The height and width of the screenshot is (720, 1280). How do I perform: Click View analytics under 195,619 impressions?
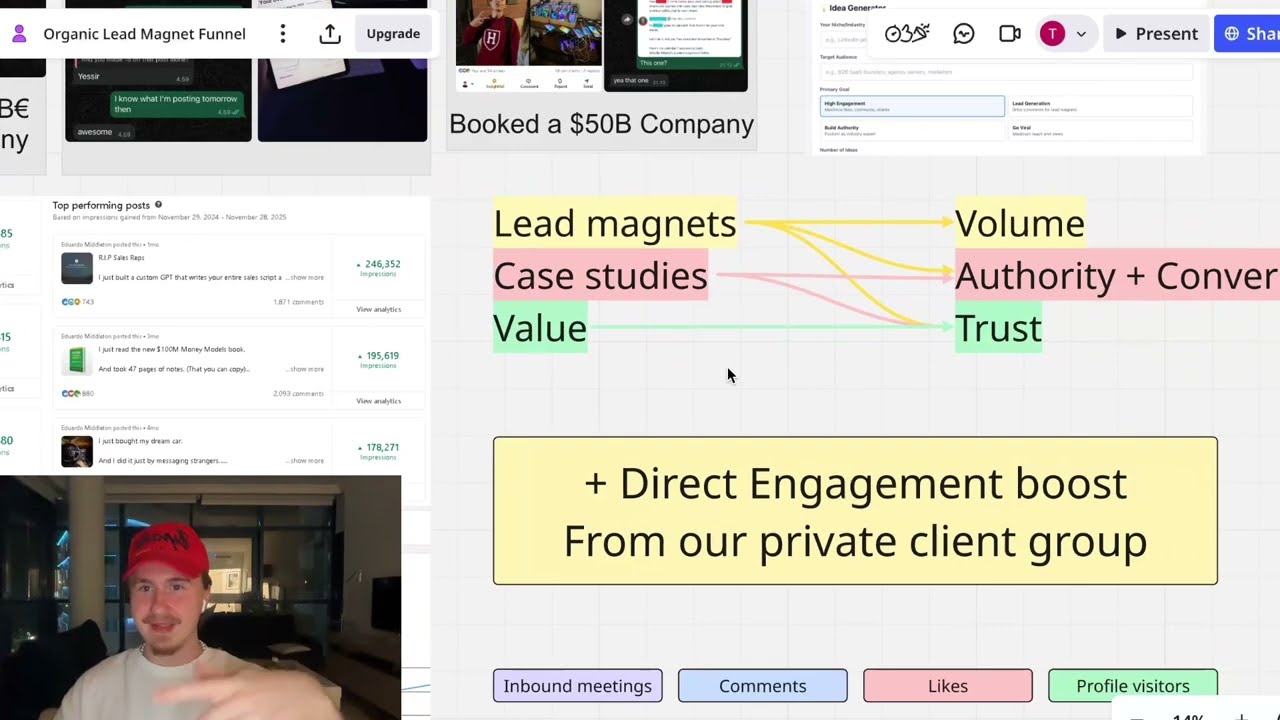378,401
